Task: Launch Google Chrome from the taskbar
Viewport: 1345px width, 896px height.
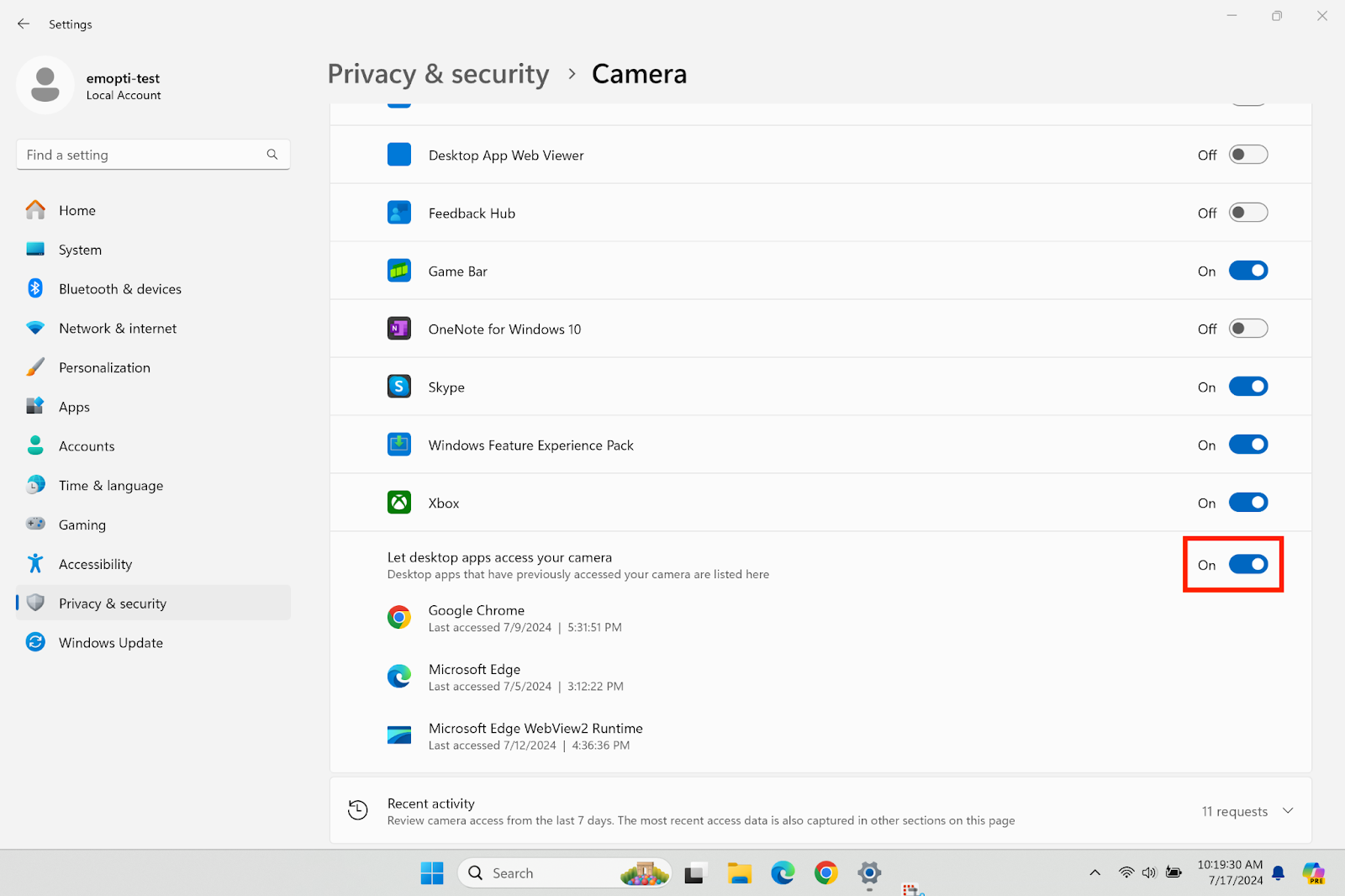Action: click(826, 873)
